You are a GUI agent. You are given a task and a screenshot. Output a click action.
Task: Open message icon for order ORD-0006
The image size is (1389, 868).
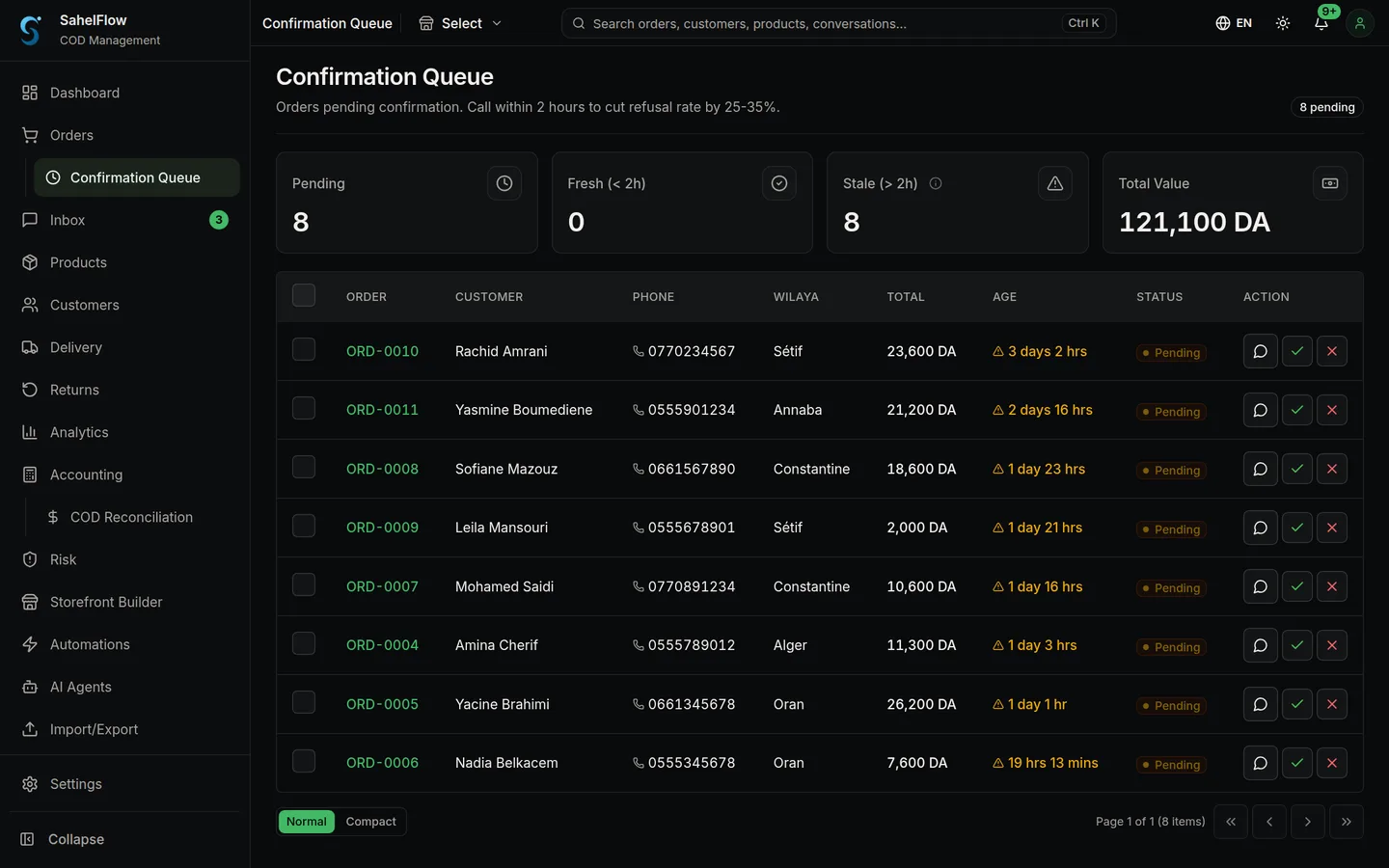[x=1260, y=764]
